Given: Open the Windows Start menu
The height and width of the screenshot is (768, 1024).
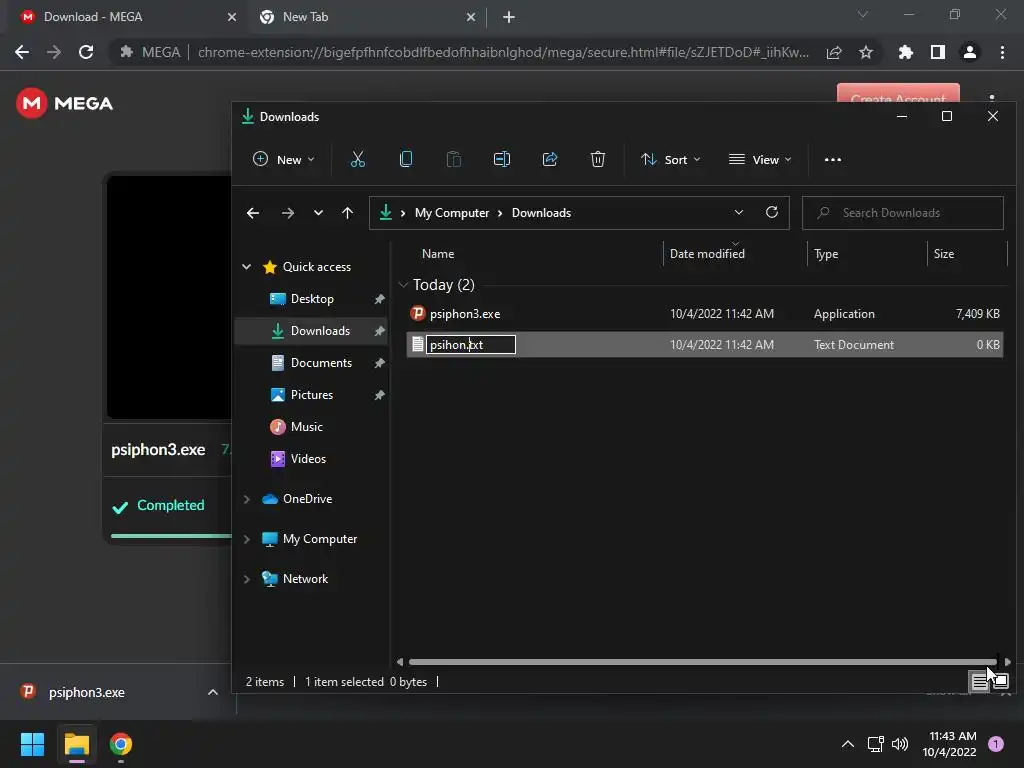Looking at the screenshot, I should click(x=32, y=744).
